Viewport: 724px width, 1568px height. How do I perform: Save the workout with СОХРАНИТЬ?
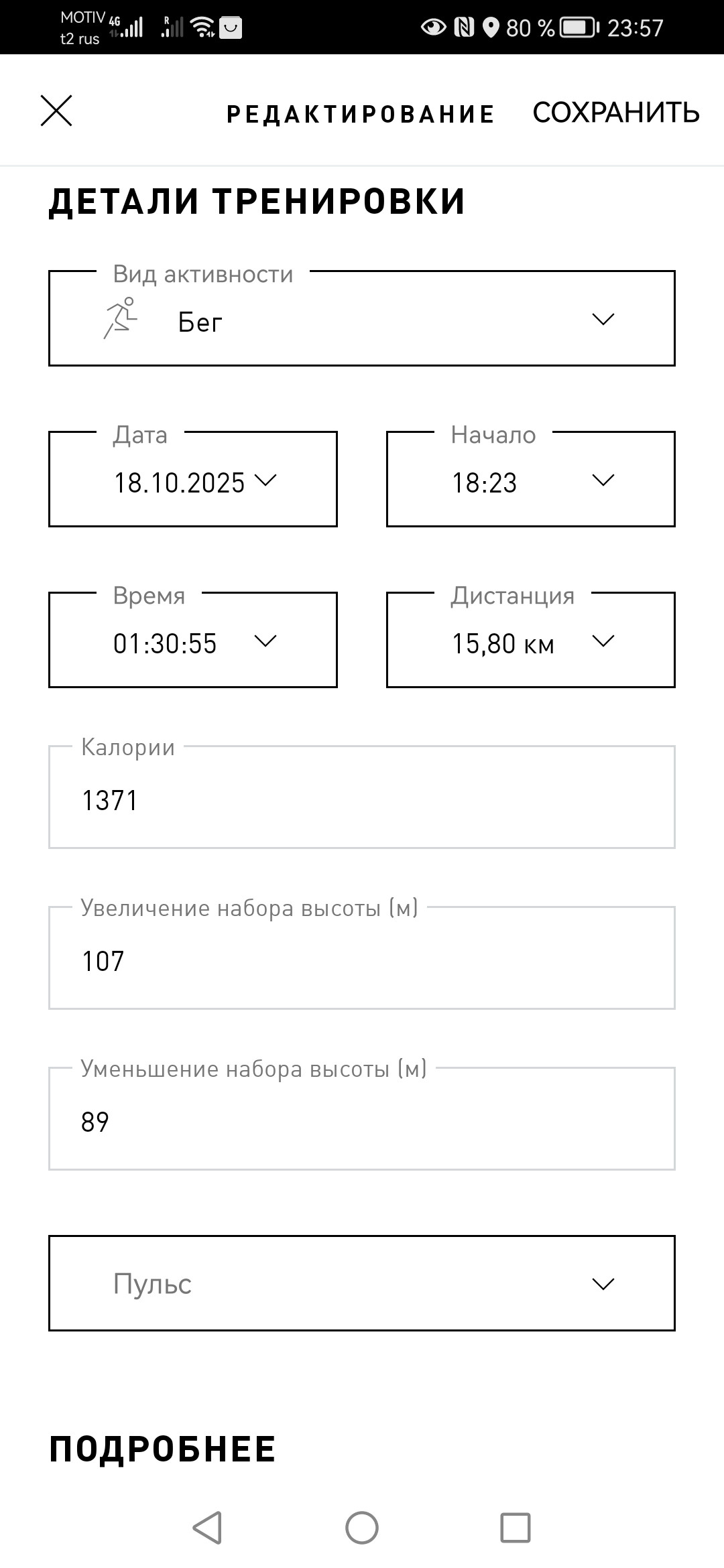tap(616, 113)
